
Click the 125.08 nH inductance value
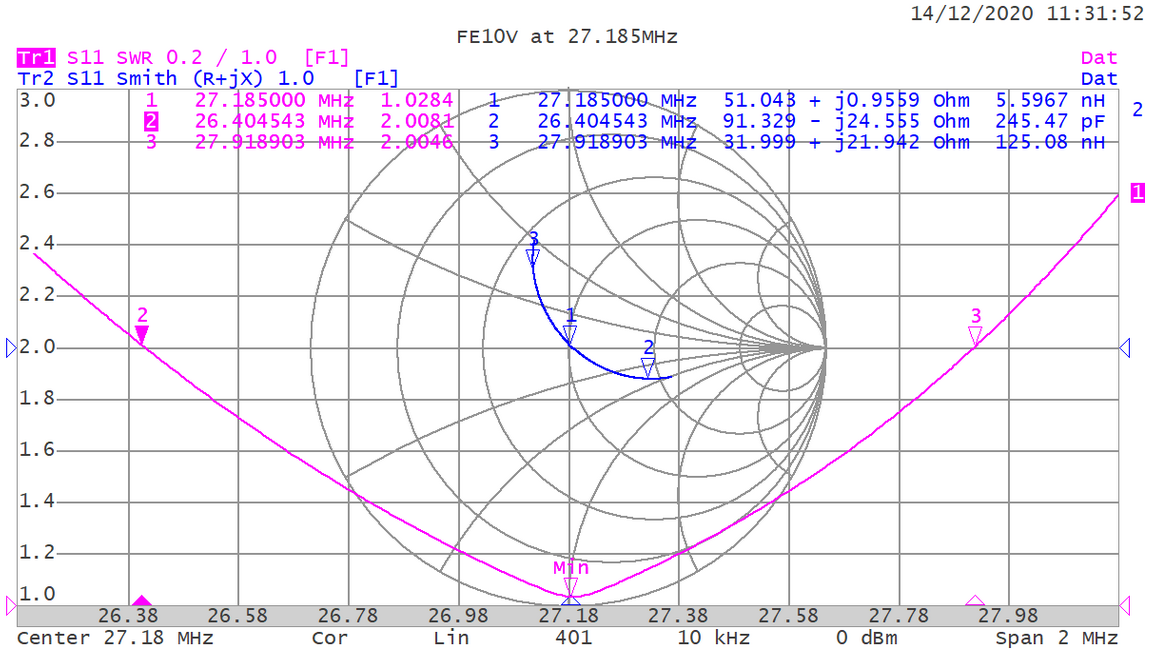[1050, 142]
